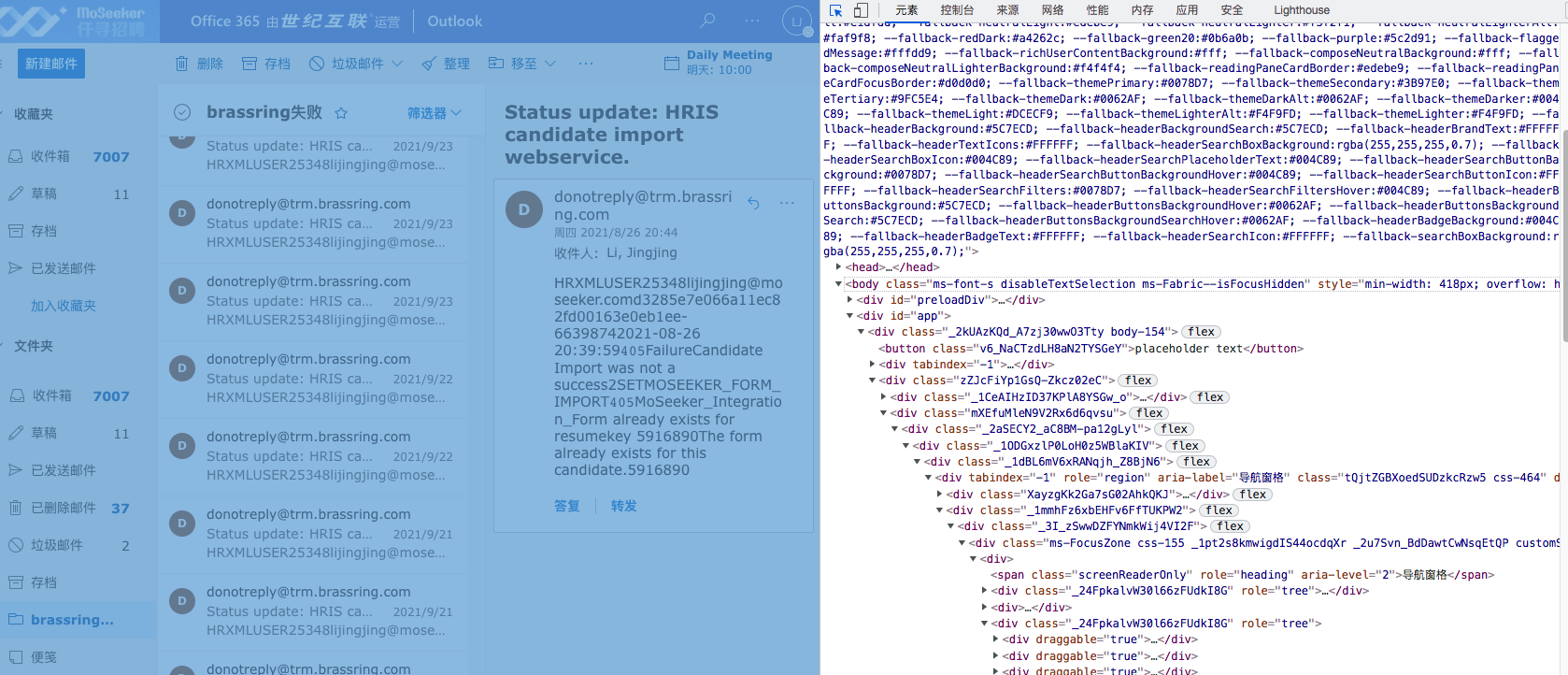Screen dimensions: 1568x675
Task: Expand the XayzgKk2Ga7sG02AhkQKJ div node
Action: coord(939,495)
